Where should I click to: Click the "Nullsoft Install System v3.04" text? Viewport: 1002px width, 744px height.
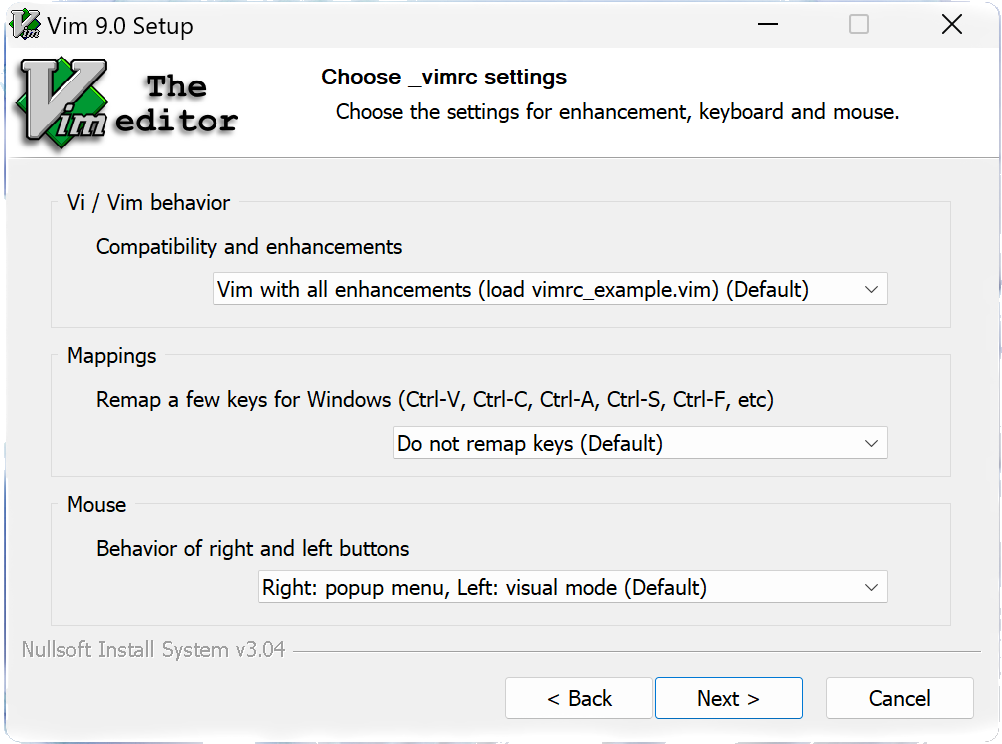153,650
